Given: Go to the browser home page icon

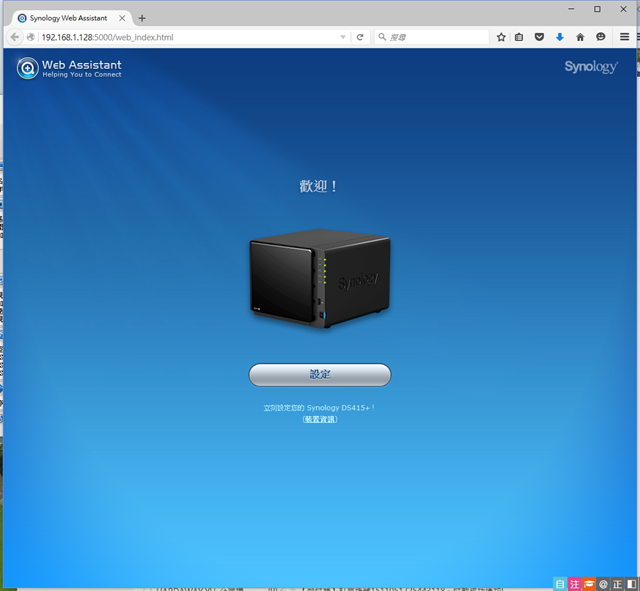Looking at the screenshot, I should (x=580, y=37).
